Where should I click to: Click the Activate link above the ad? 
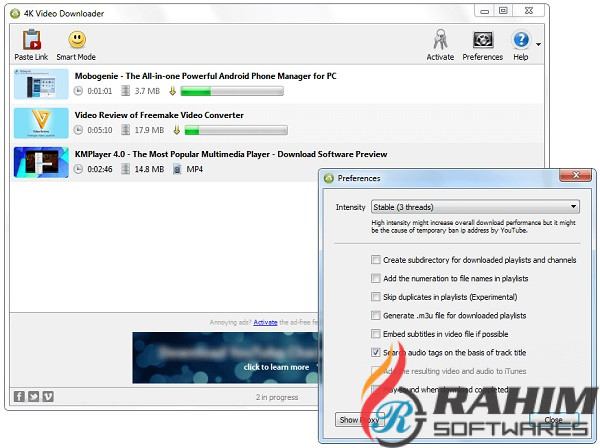coord(265,323)
